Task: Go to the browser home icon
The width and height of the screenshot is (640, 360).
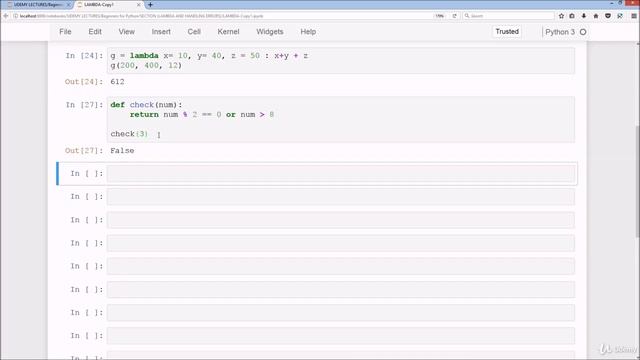Action: tap(596, 16)
